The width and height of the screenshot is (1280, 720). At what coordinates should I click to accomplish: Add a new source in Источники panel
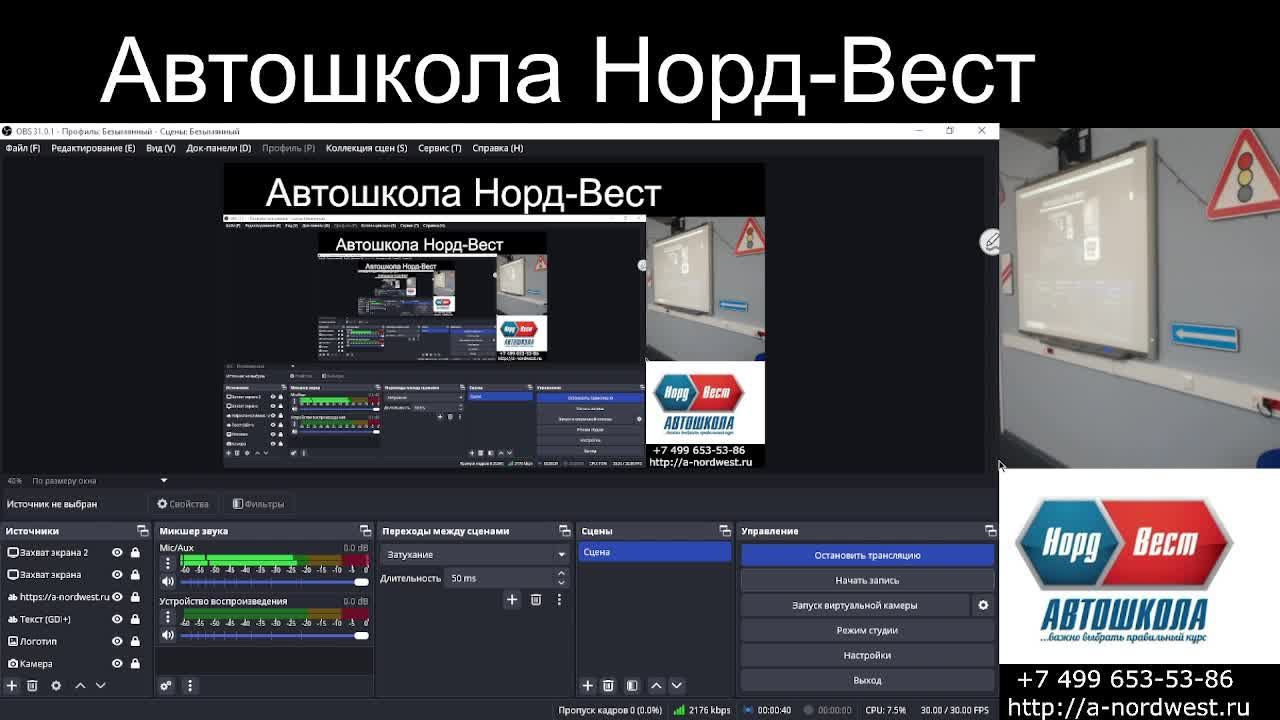pyautogui.click(x=12, y=685)
